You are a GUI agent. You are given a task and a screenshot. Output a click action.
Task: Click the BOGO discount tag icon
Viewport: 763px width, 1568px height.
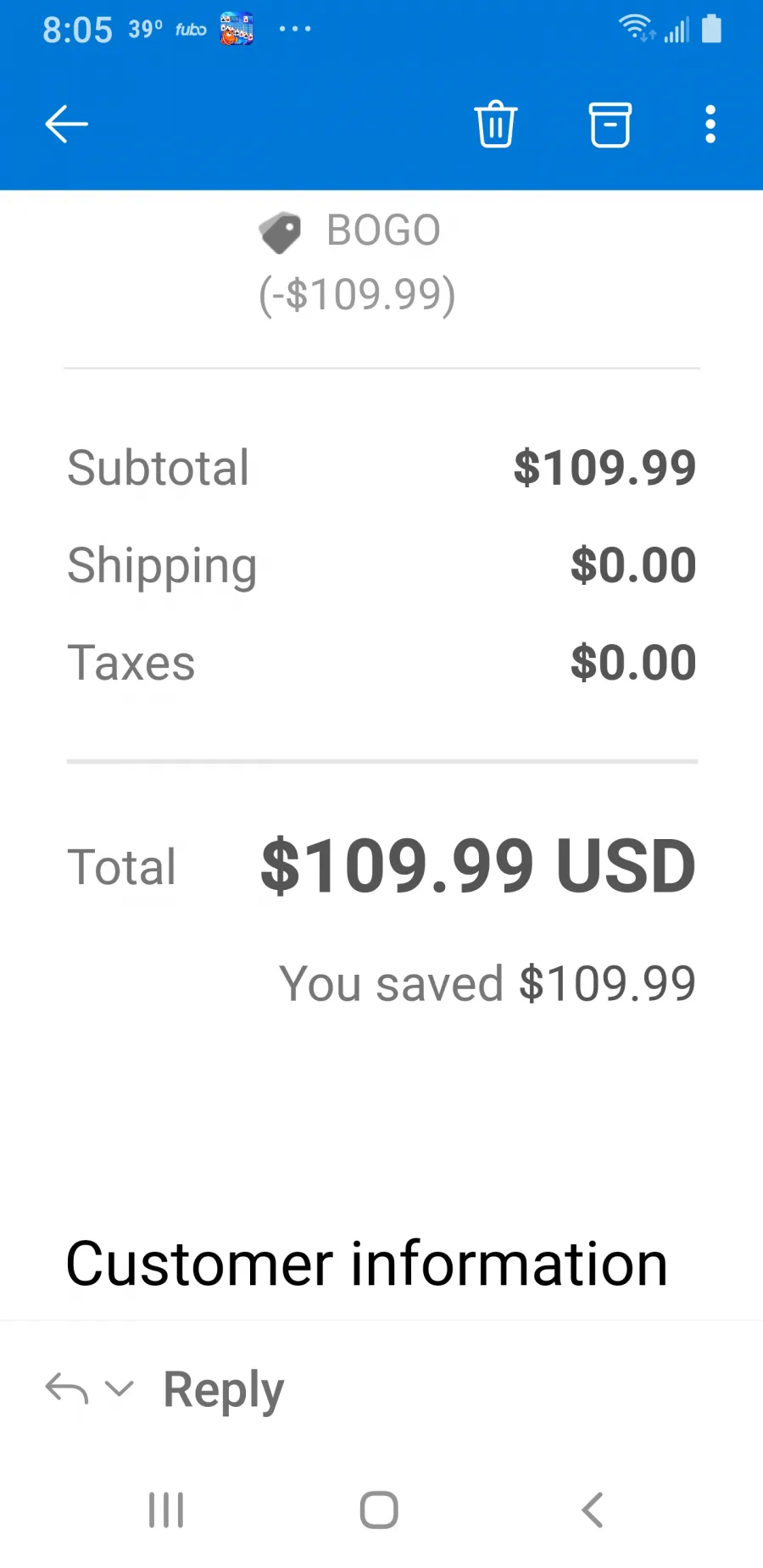[280, 232]
